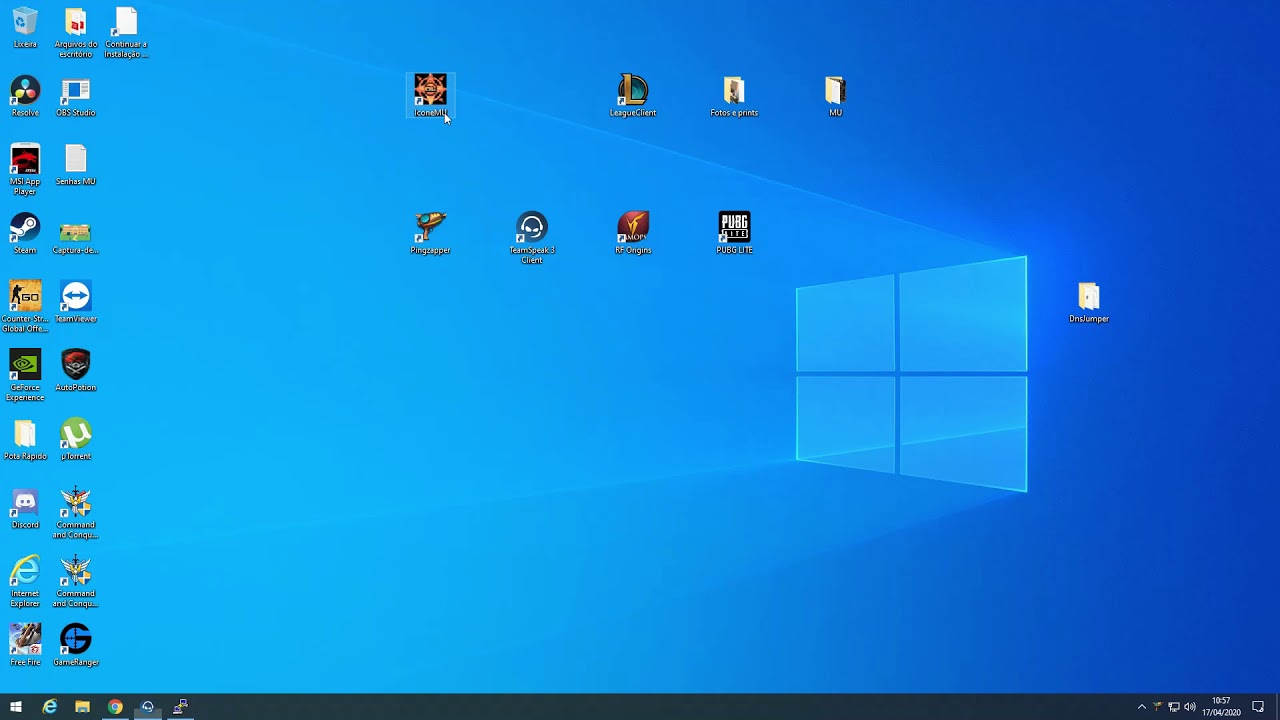Open MSI App Player
The width and height of the screenshot is (1280, 720).
25,169
